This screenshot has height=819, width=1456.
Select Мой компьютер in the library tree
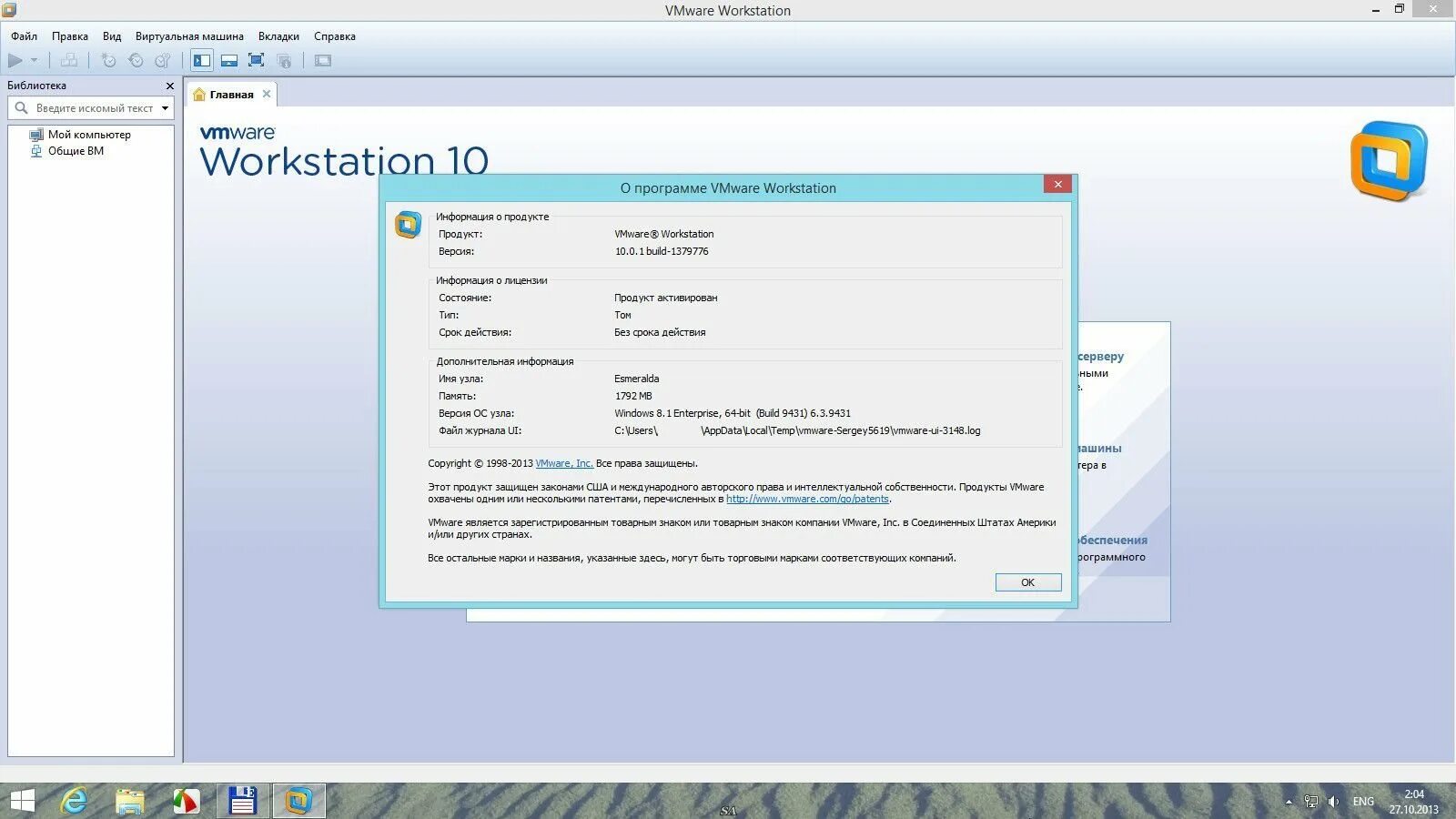click(89, 135)
